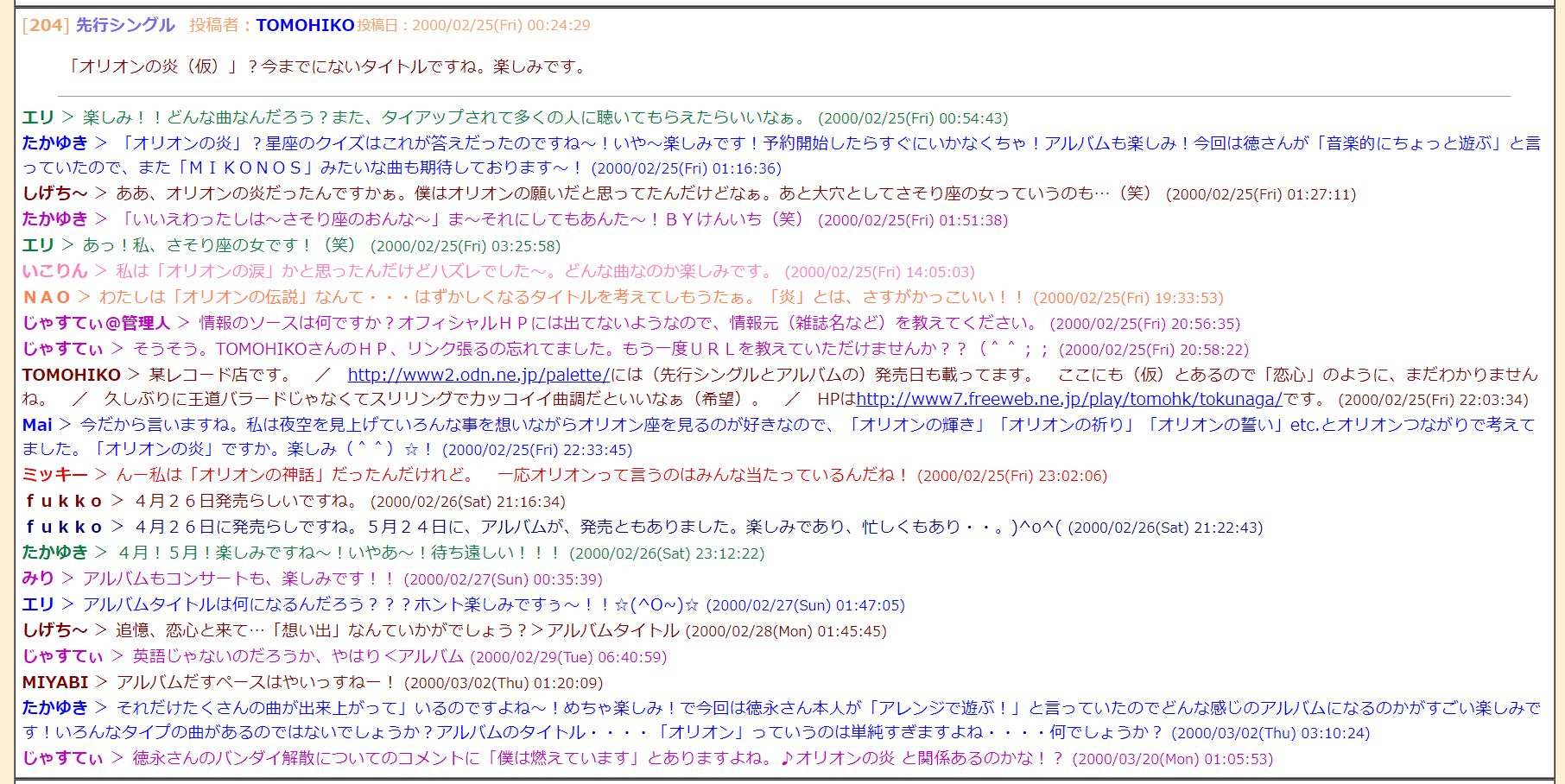Click じゃすてぃ's comment about バンダイ解散

pos(598,758)
